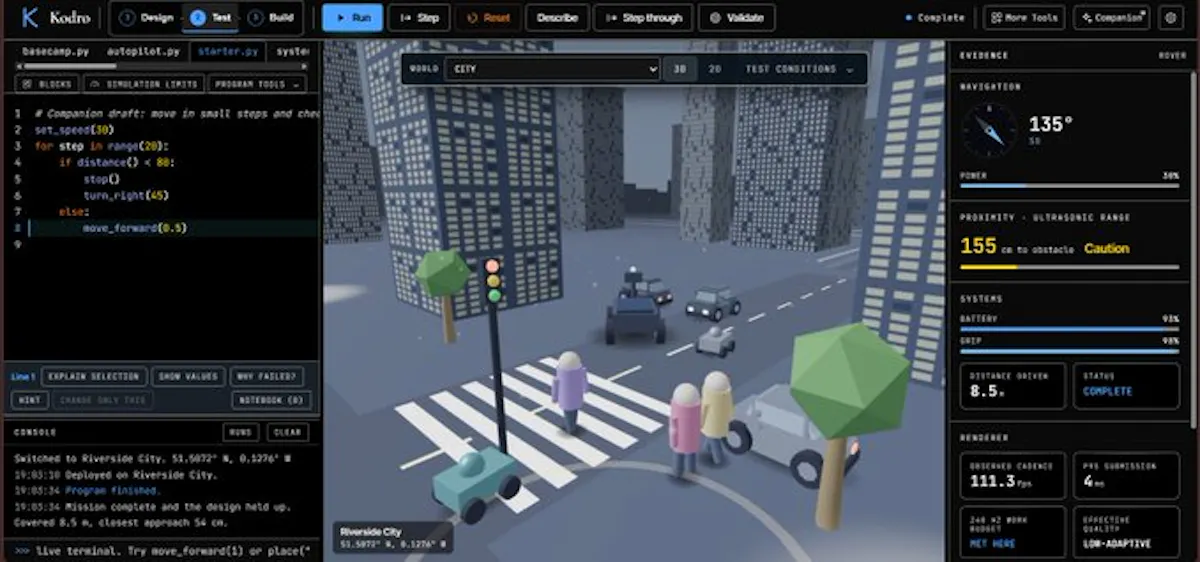The width and height of the screenshot is (1200, 562).
Task: Switch to the Design stage
Action: 146,17
